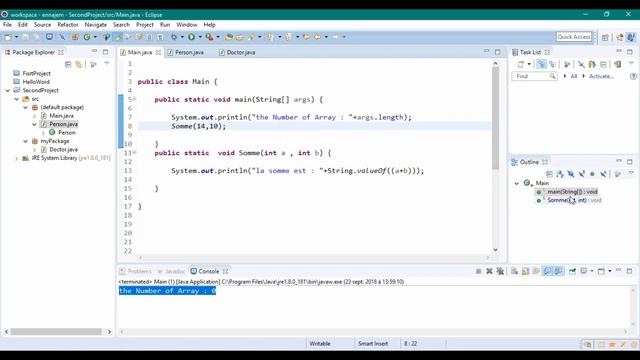Viewport: 640px width, 360px height.
Task: Click Collapse All icon in Outline toolbar
Action: pyautogui.click(x=549, y=174)
